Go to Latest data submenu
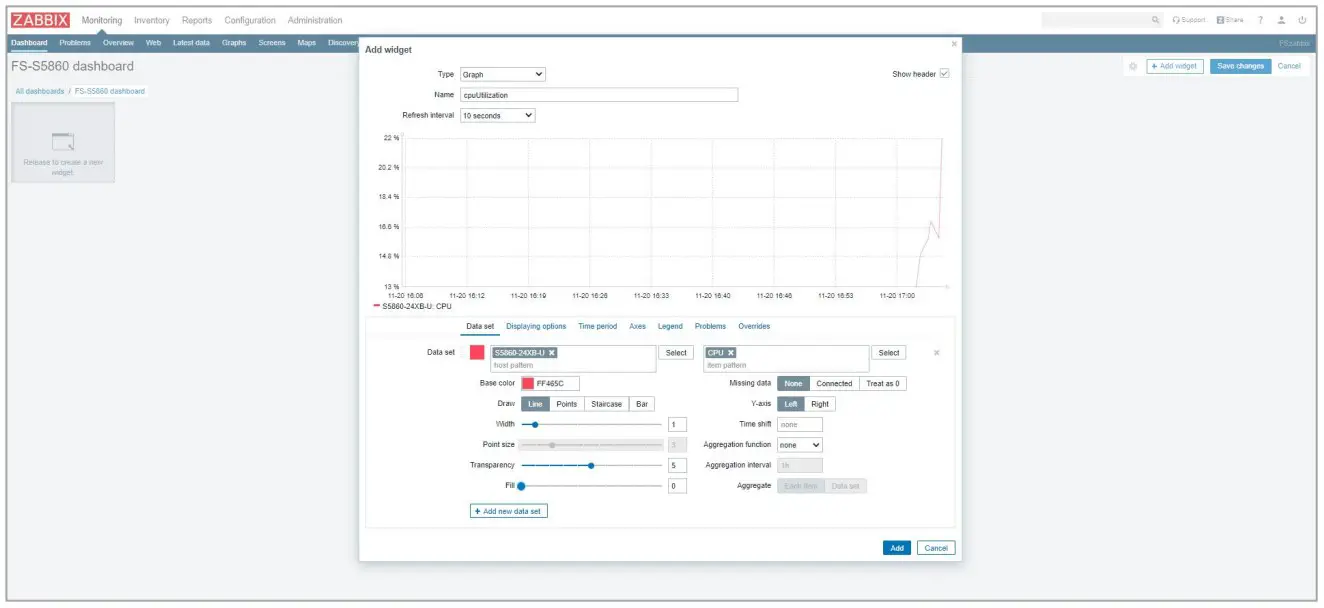The height and width of the screenshot is (608, 1324). coord(191,43)
